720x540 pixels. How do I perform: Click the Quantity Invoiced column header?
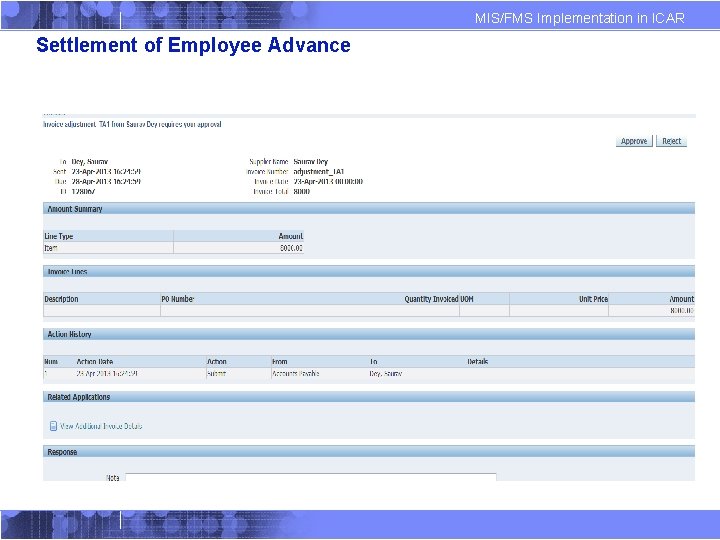pos(431,299)
